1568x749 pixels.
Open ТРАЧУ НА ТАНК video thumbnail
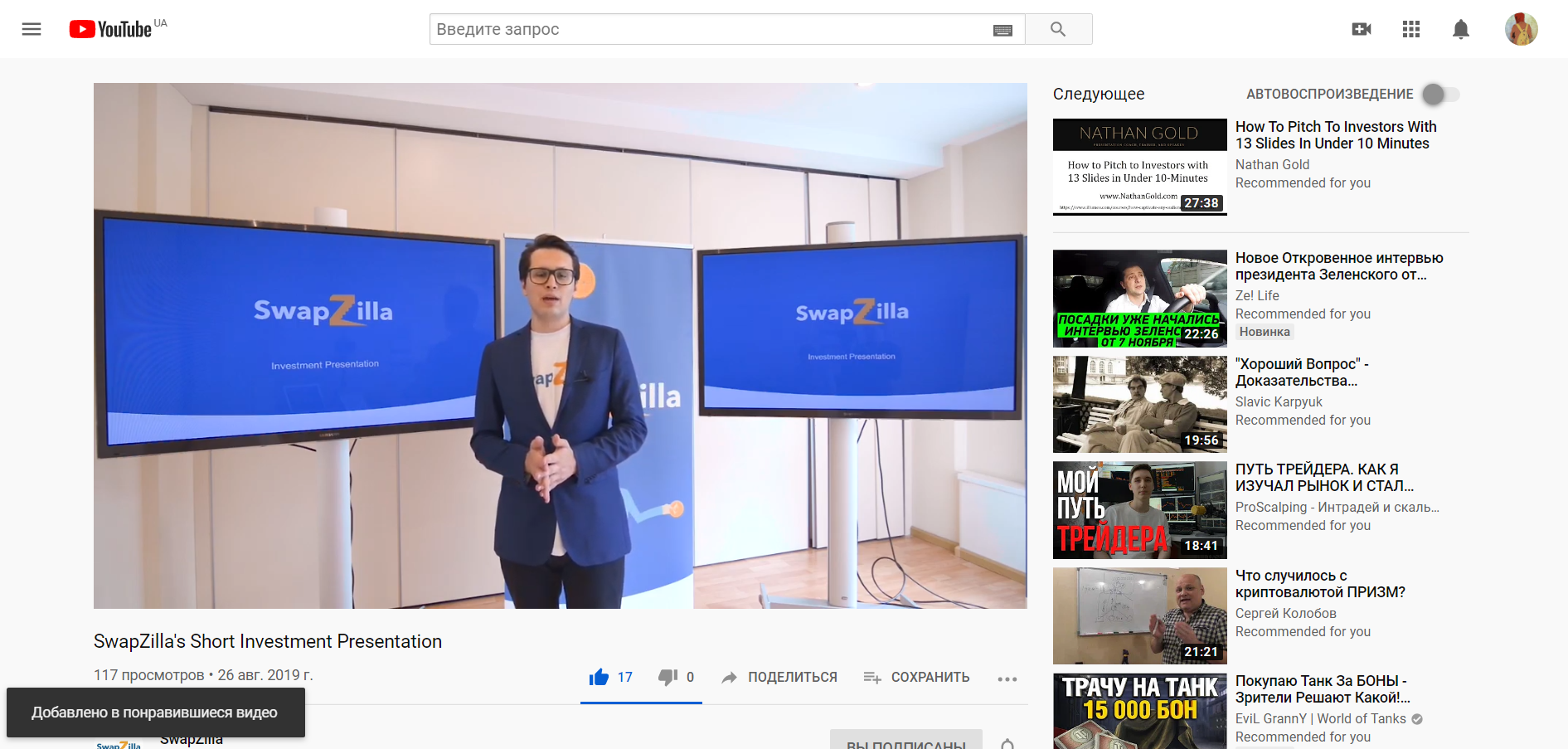(1140, 711)
